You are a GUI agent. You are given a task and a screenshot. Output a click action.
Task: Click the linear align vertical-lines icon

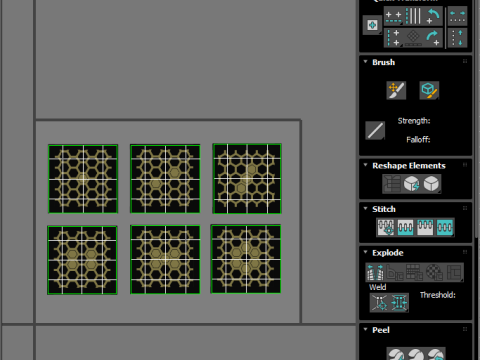tap(413, 16)
